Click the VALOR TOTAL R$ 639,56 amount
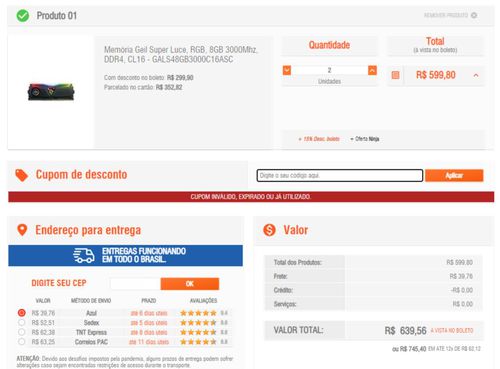 coord(406,331)
